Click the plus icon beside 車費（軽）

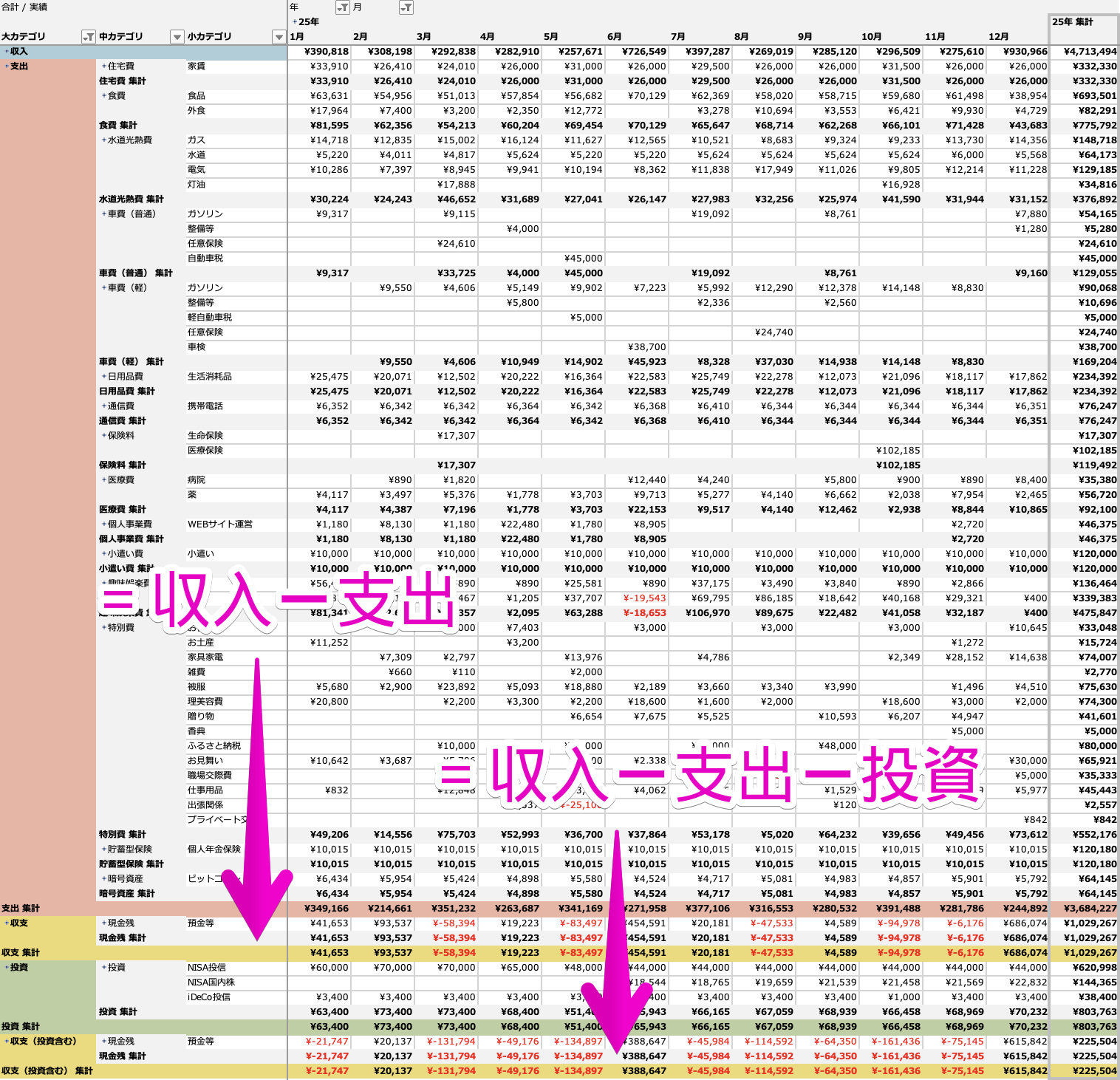104,288
